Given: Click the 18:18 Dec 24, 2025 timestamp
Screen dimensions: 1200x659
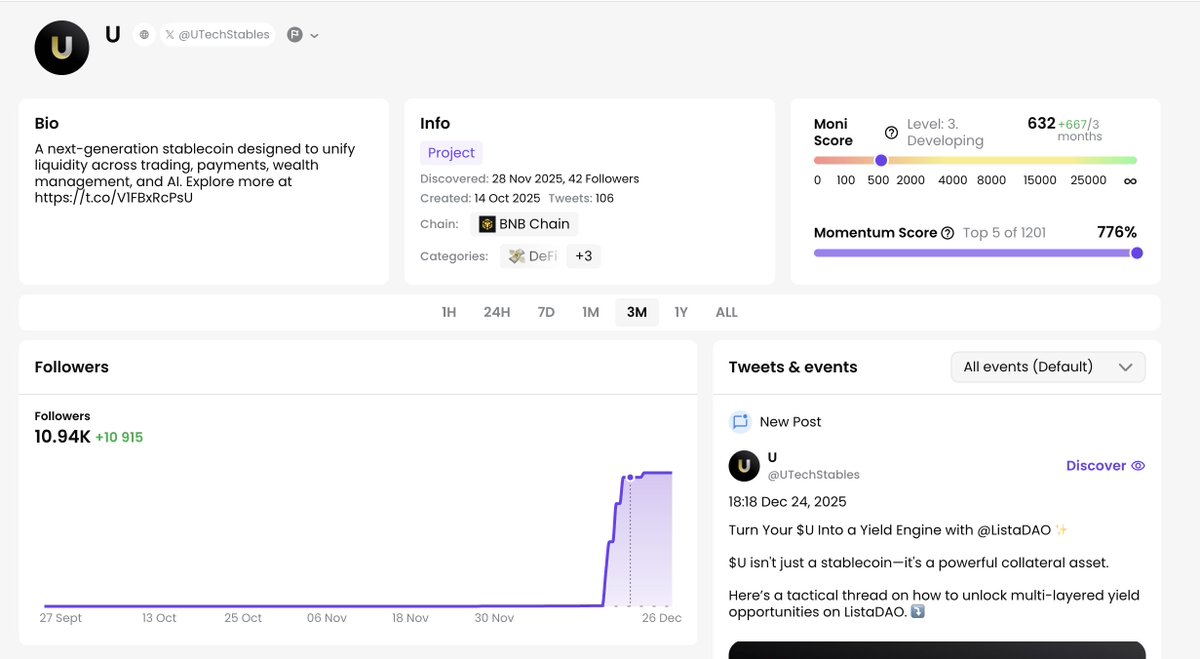Looking at the screenshot, I should click(x=787, y=502).
